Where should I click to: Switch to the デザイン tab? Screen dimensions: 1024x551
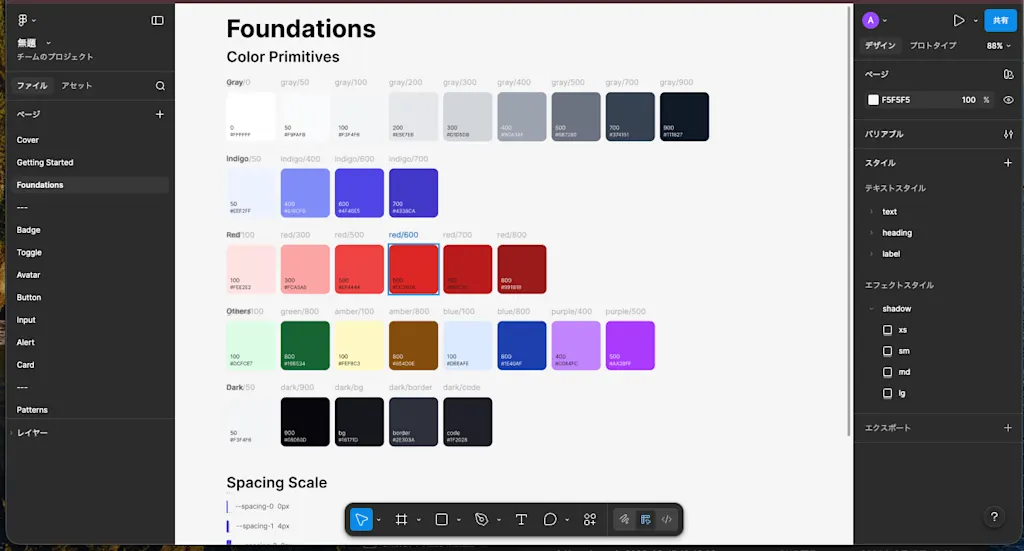(x=880, y=46)
